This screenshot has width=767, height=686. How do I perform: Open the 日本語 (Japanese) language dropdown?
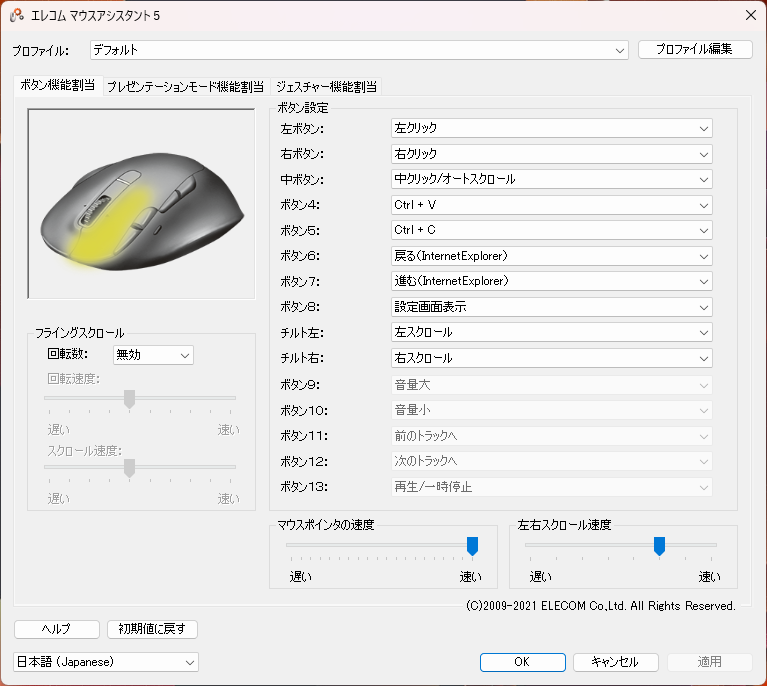tap(106, 662)
